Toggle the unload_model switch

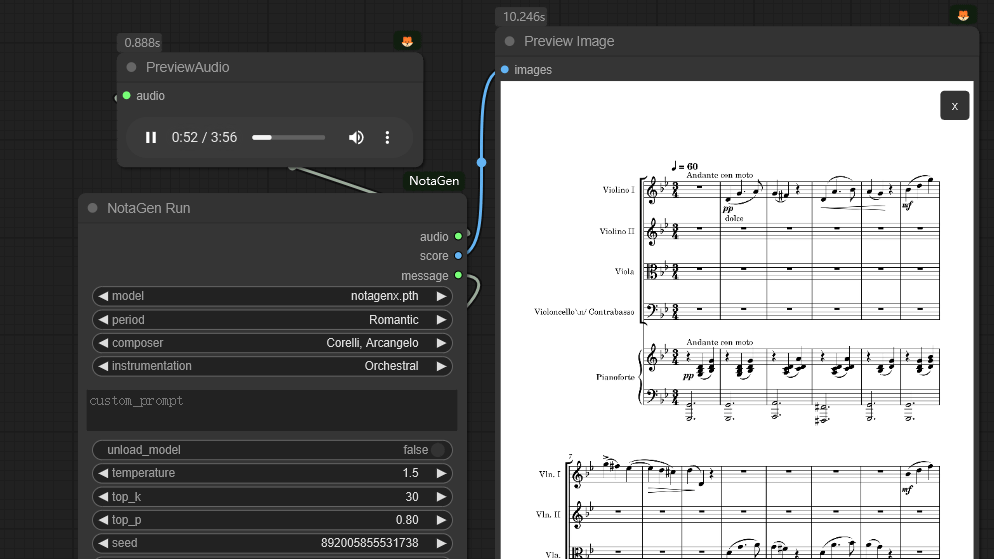(x=436, y=450)
